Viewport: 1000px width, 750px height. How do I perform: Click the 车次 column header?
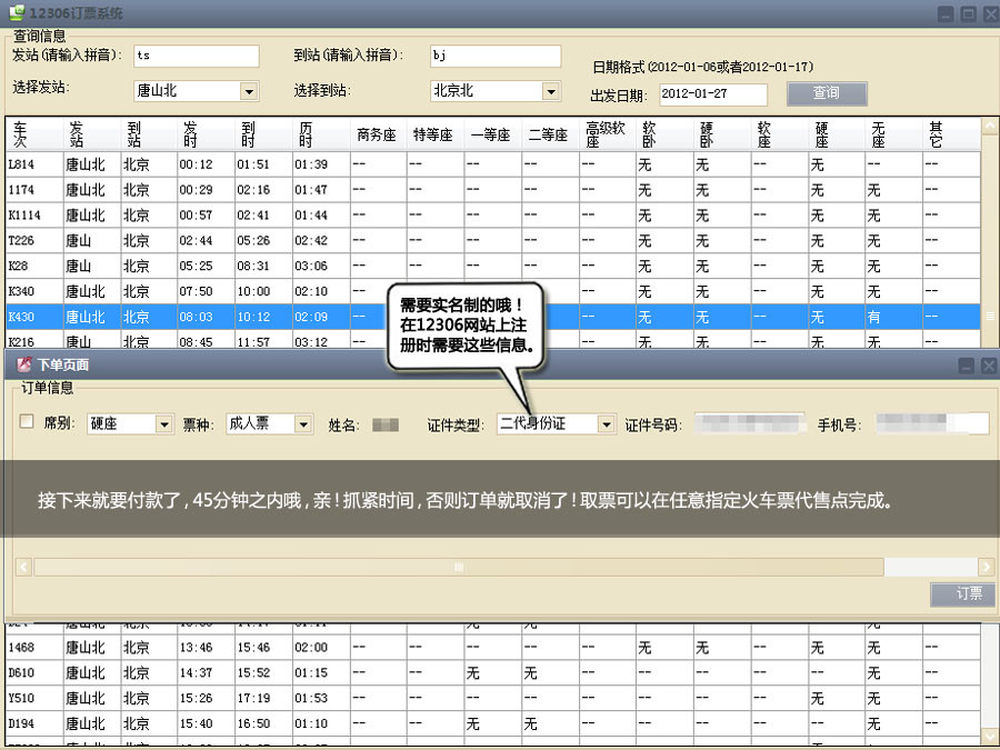(x=34, y=135)
